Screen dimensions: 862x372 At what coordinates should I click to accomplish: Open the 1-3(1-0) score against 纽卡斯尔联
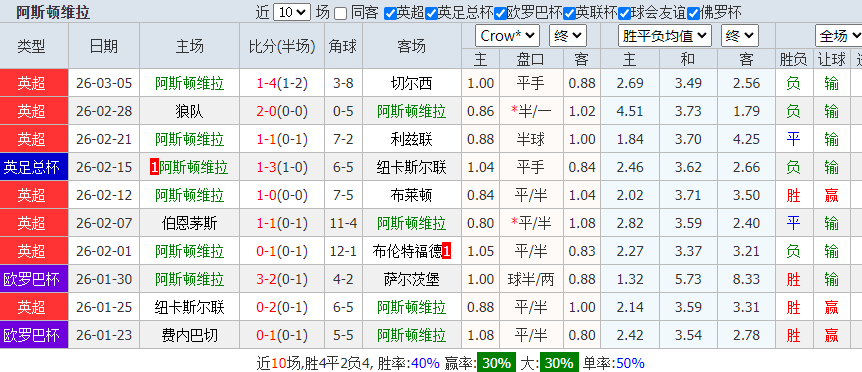(282, 167)
